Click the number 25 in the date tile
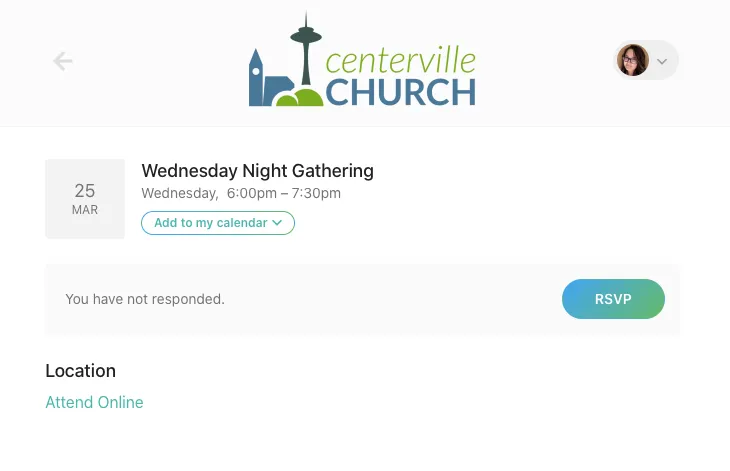Image resolution: width=730 pixels, height=471 pixels. coord(85,190)
